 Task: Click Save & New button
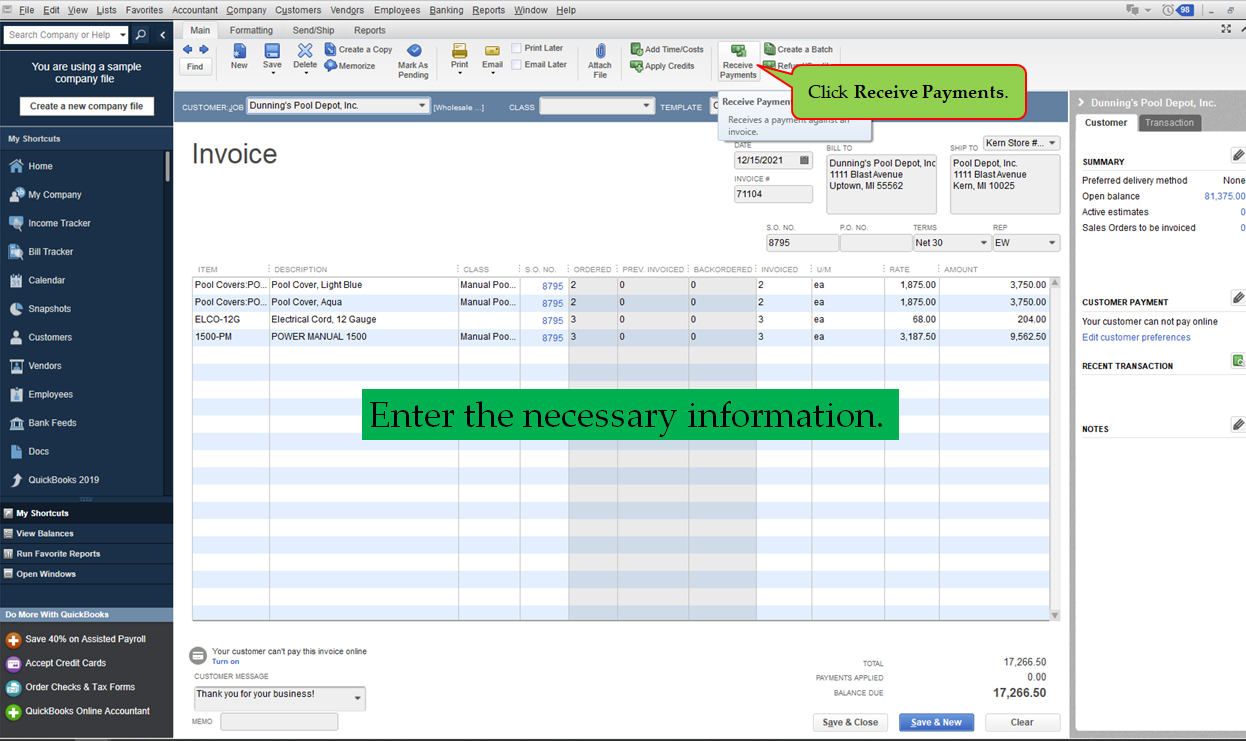click(x=936, y=722)
